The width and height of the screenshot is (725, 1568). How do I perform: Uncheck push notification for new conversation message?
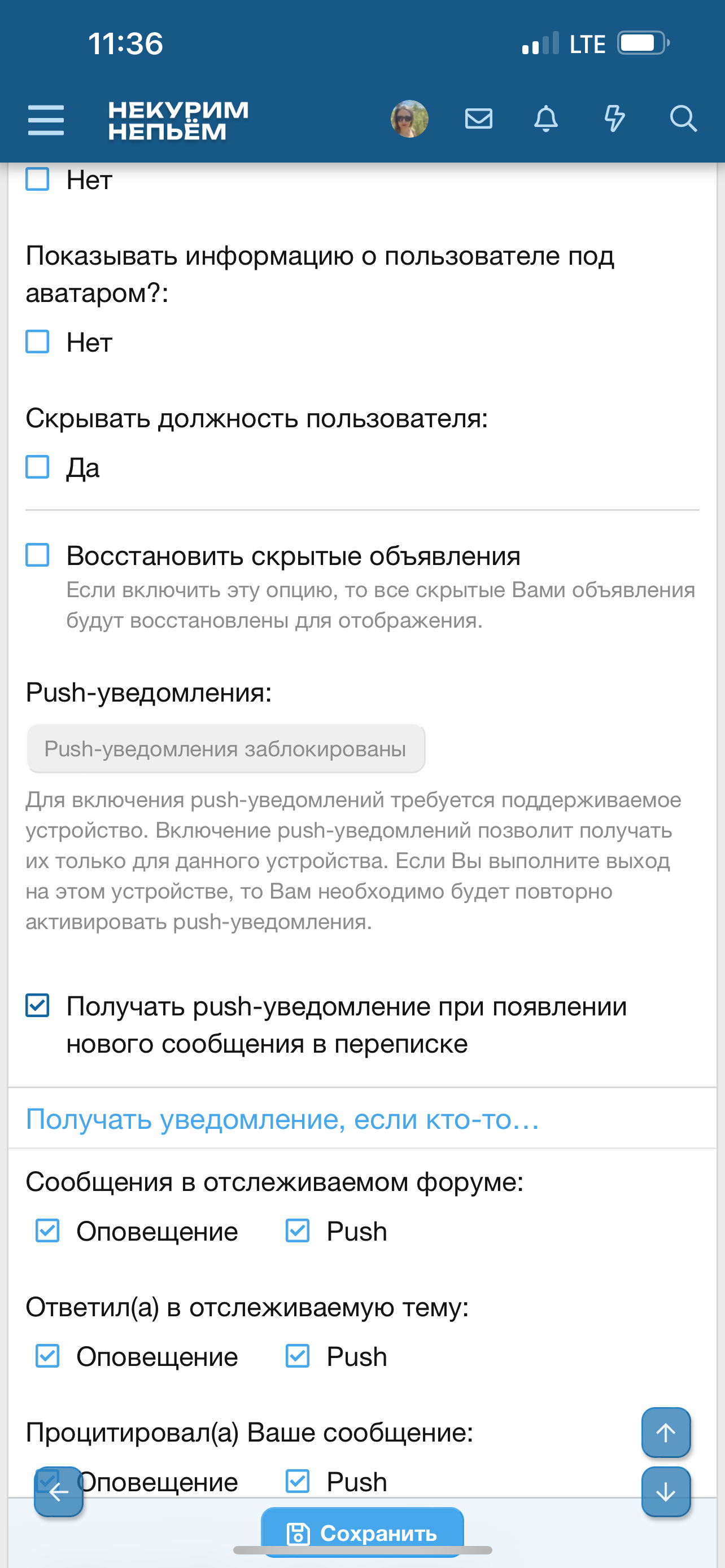click(x=38, y=1006)
